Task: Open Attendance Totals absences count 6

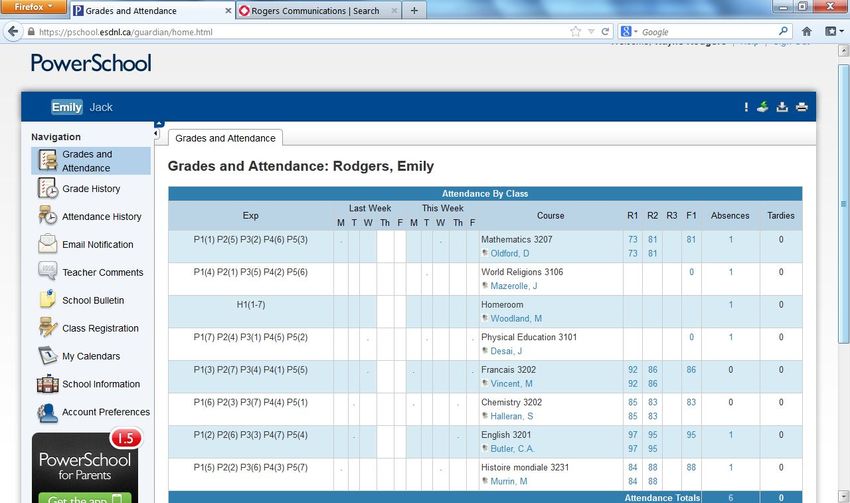Action: click(x=731, y=498)
